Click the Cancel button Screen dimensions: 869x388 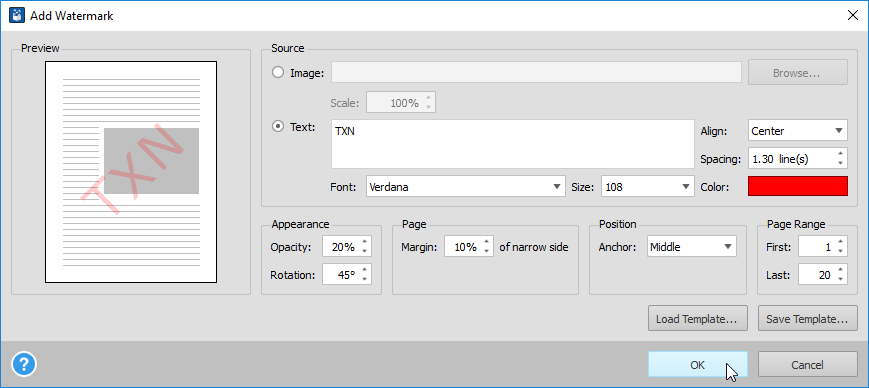pyautogui.click(x=807, y=365)
